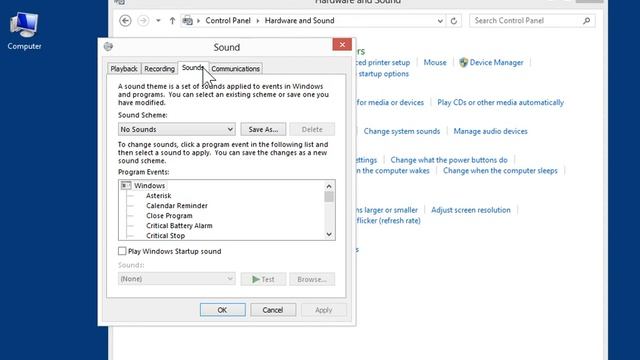This screenshot has width=640, height=360.
Task: Switch to the Playback tab
Action: (x=124, y=69)
